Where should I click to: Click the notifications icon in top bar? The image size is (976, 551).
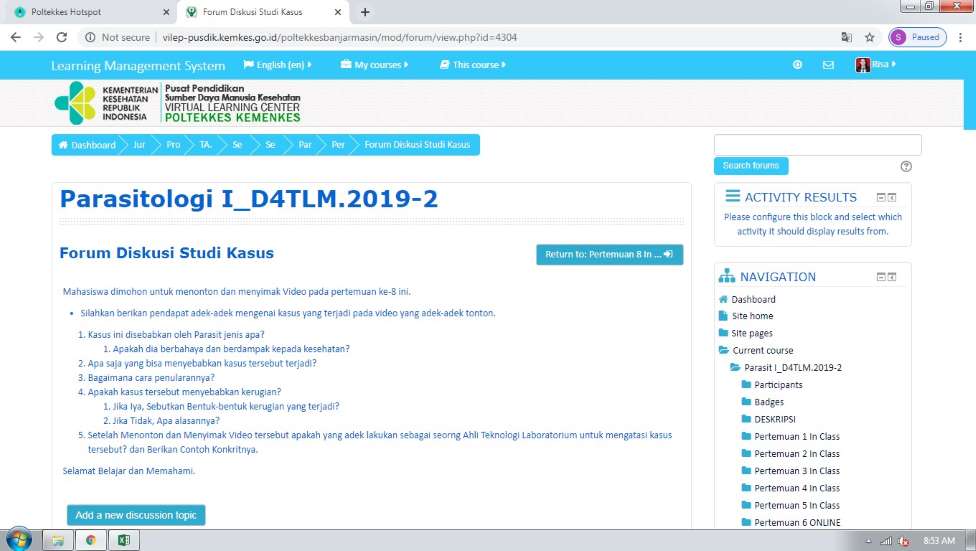coord(797,65)
